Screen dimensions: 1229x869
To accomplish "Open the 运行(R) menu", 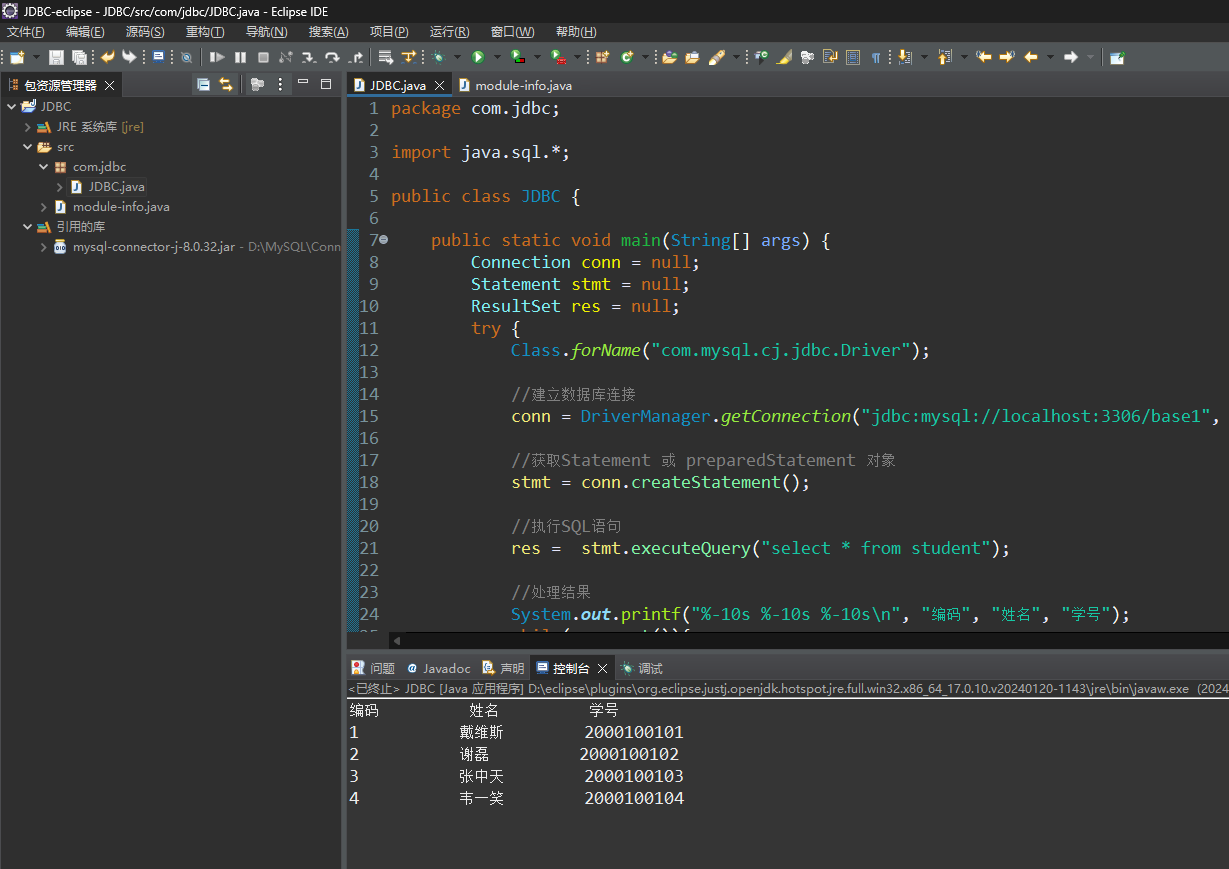I will click(x=449, y=32).
